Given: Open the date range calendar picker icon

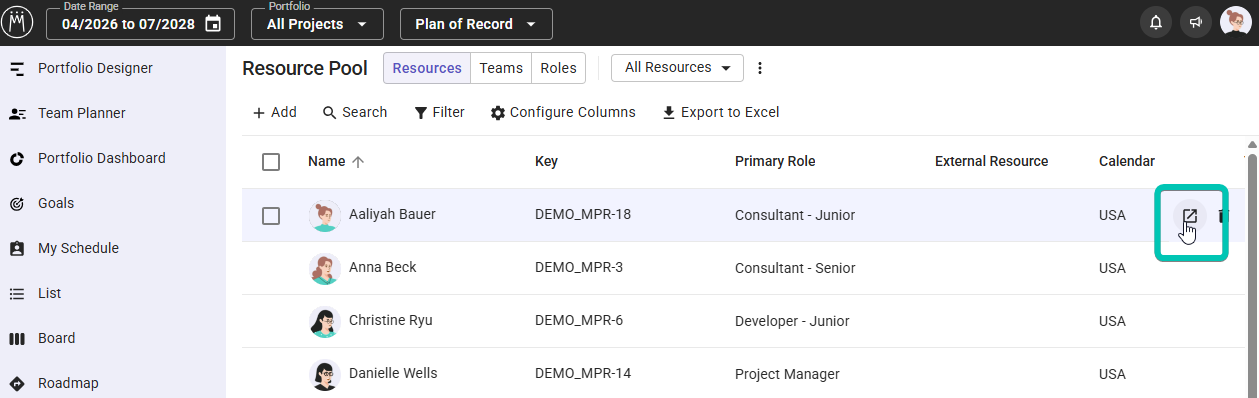Looking at the screenshot, I should click(213, 24).
